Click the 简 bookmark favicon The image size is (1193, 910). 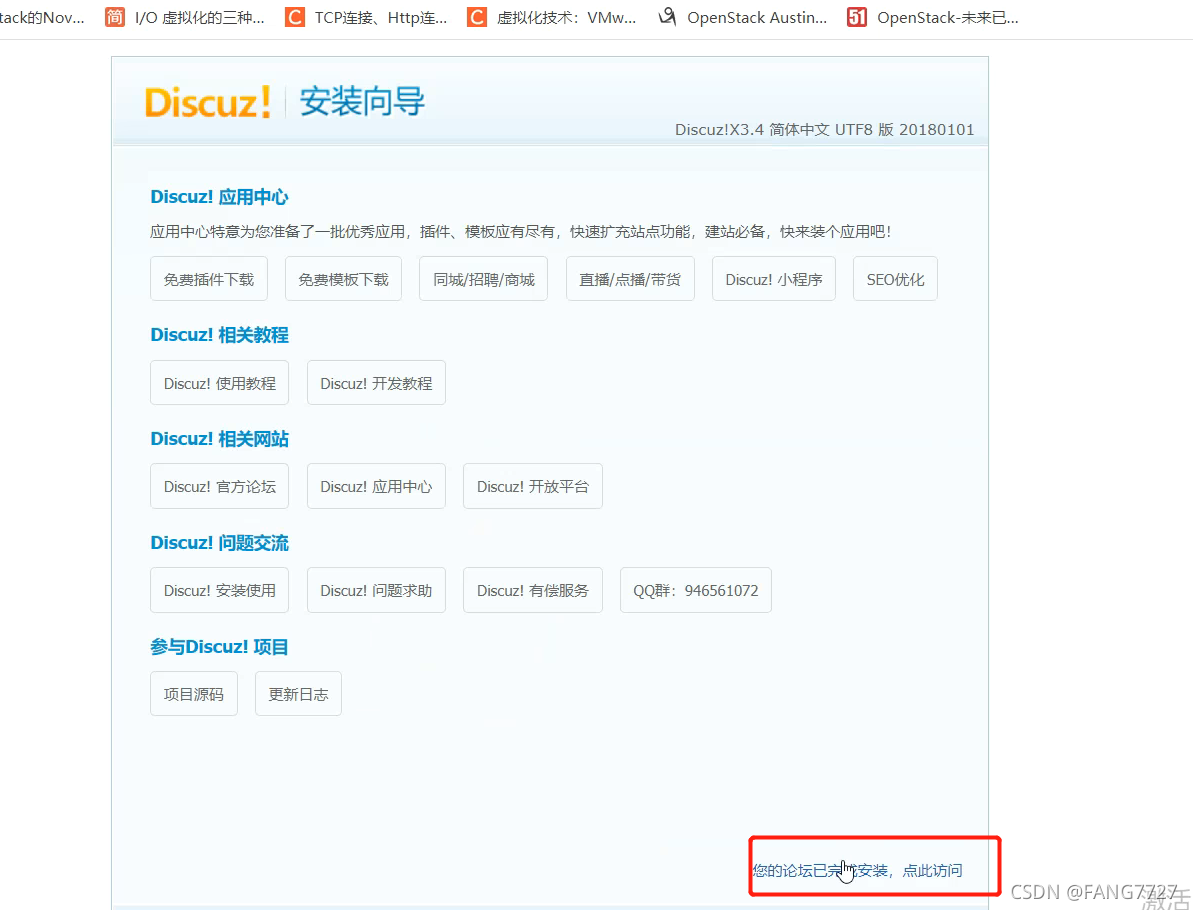[114, 17]
